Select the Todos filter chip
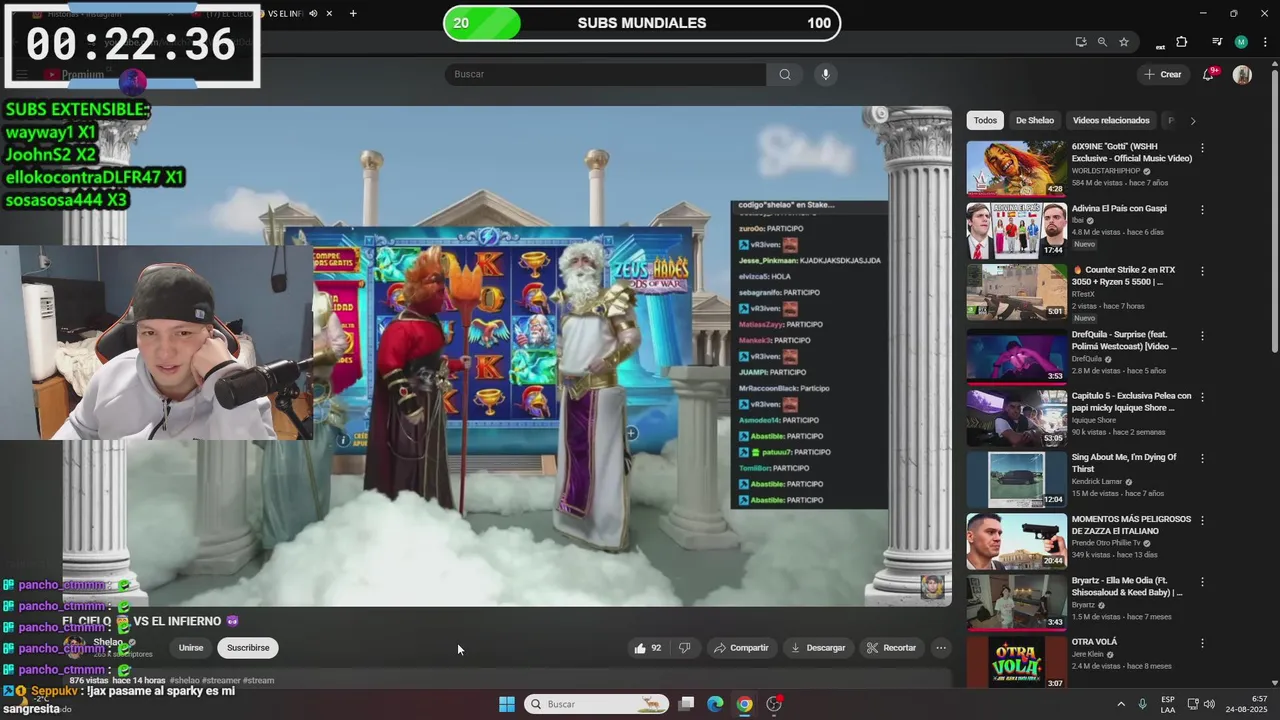The width and height of the screenshot is (1280, 720). tap(986, 120)
